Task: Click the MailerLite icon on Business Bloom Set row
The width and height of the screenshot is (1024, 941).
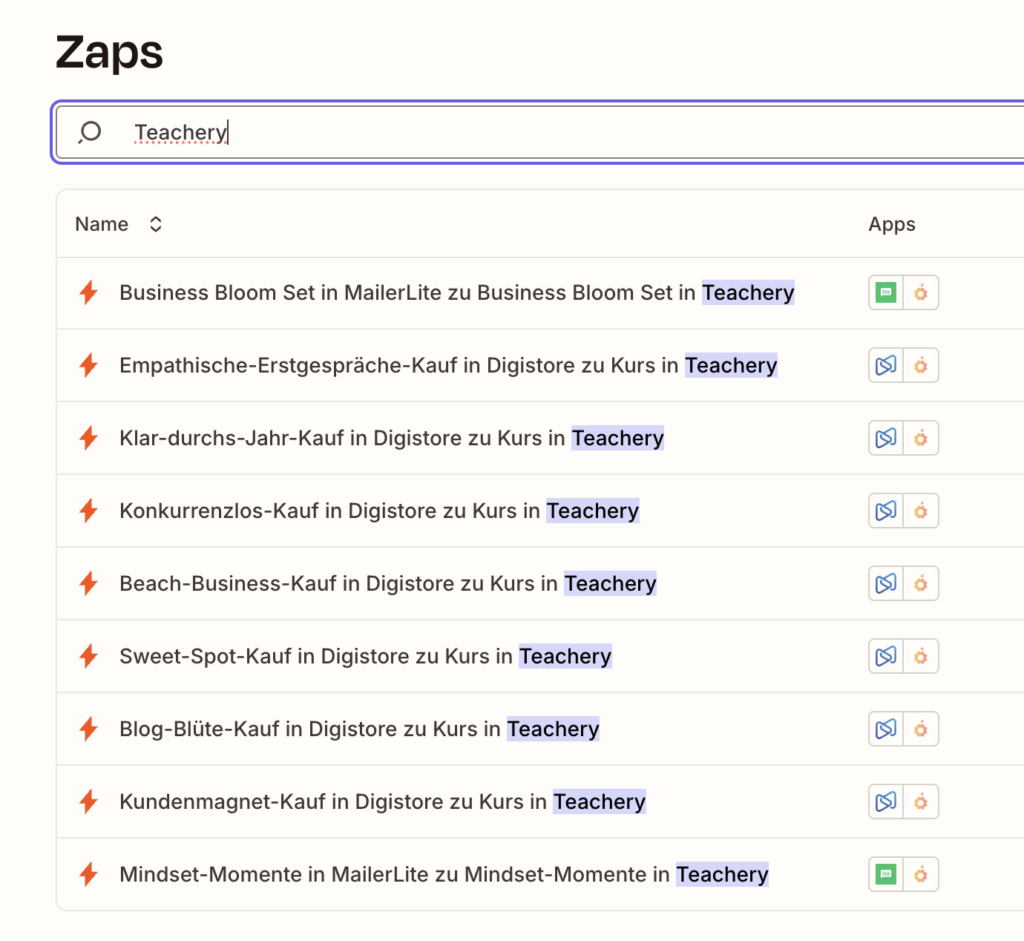Action: click(884, 292)
